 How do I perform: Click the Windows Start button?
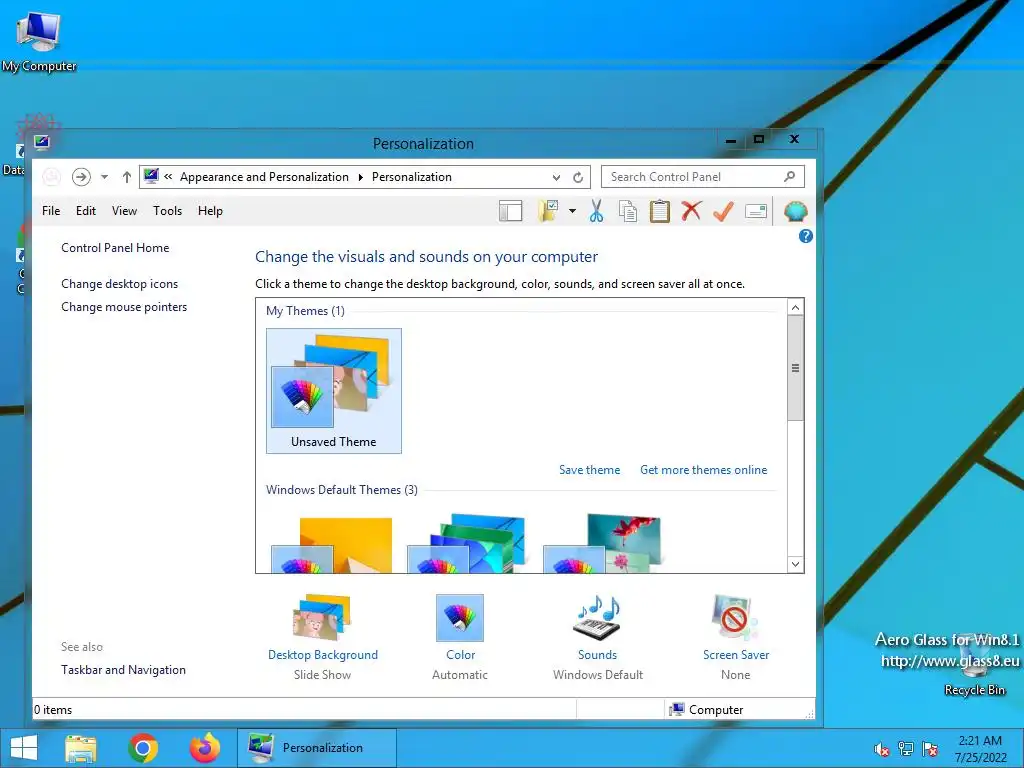coord(24,748)
